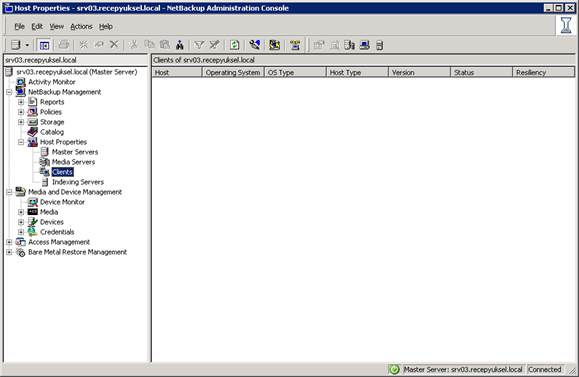Click the Clear Filter crossed-funnel icon

point(215,45)
